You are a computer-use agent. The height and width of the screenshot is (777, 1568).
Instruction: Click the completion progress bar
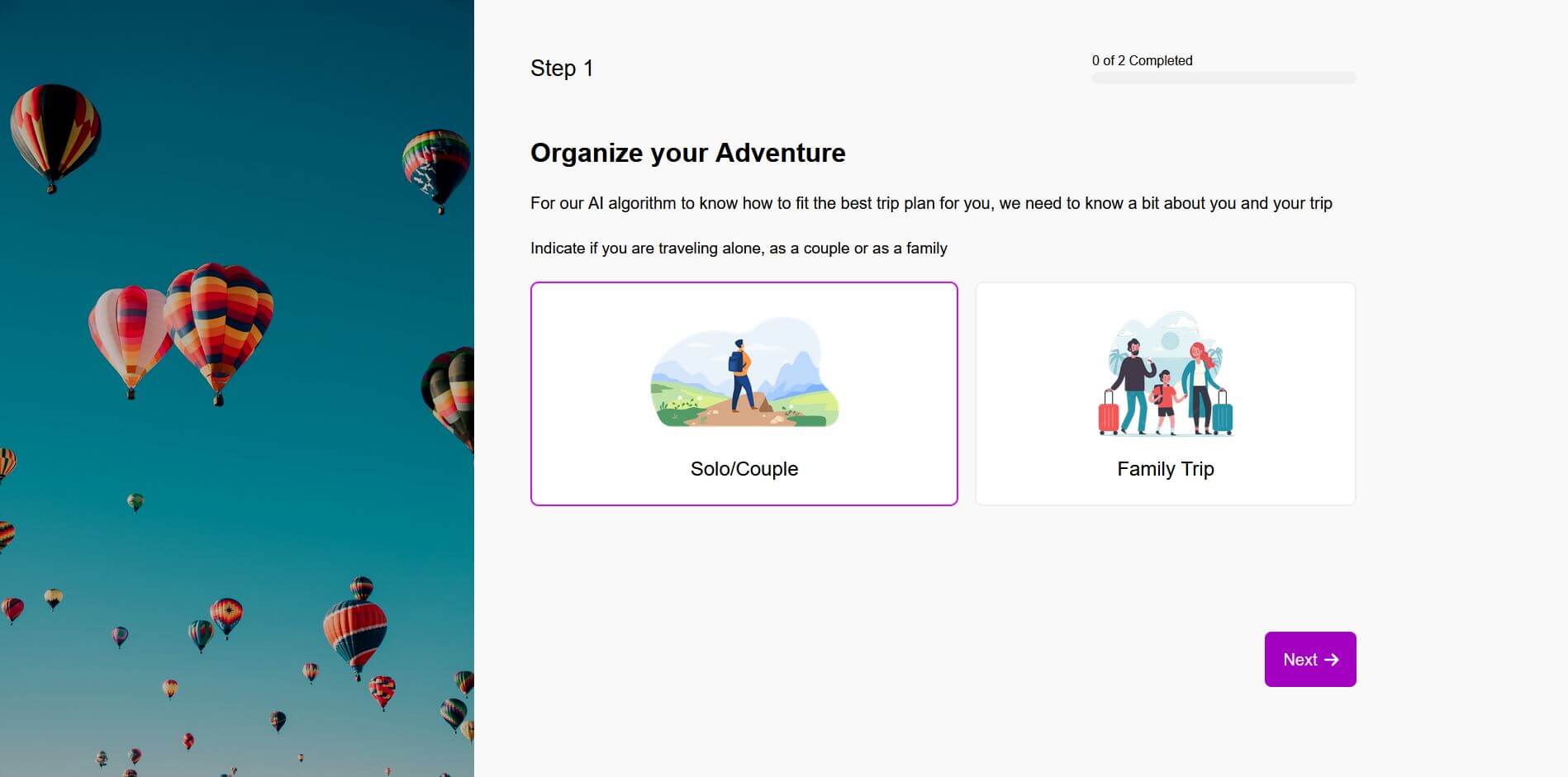coord(1223,78)
